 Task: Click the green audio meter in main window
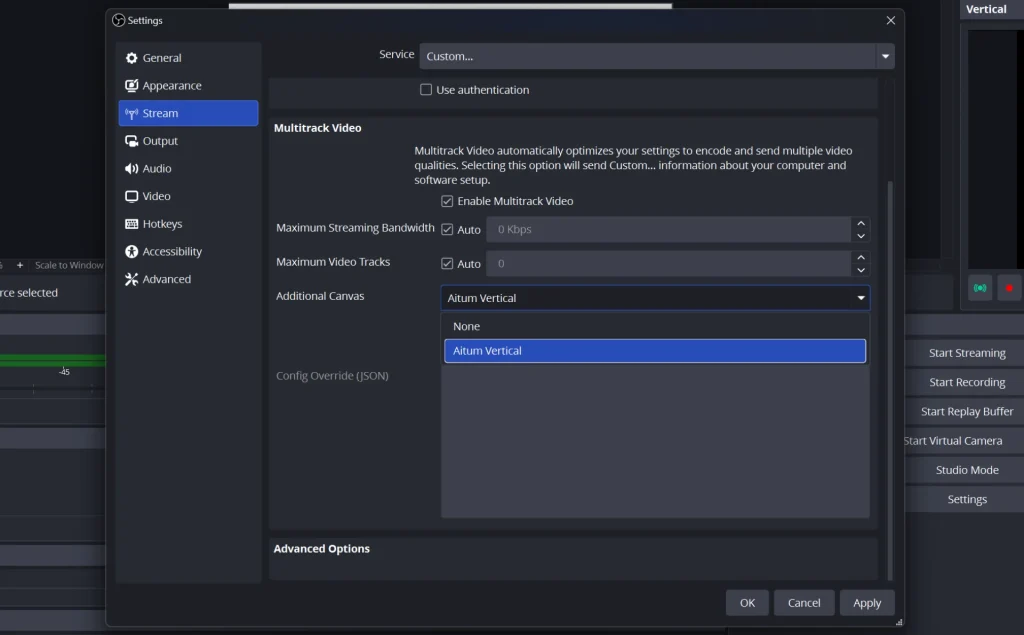[52, 360]
